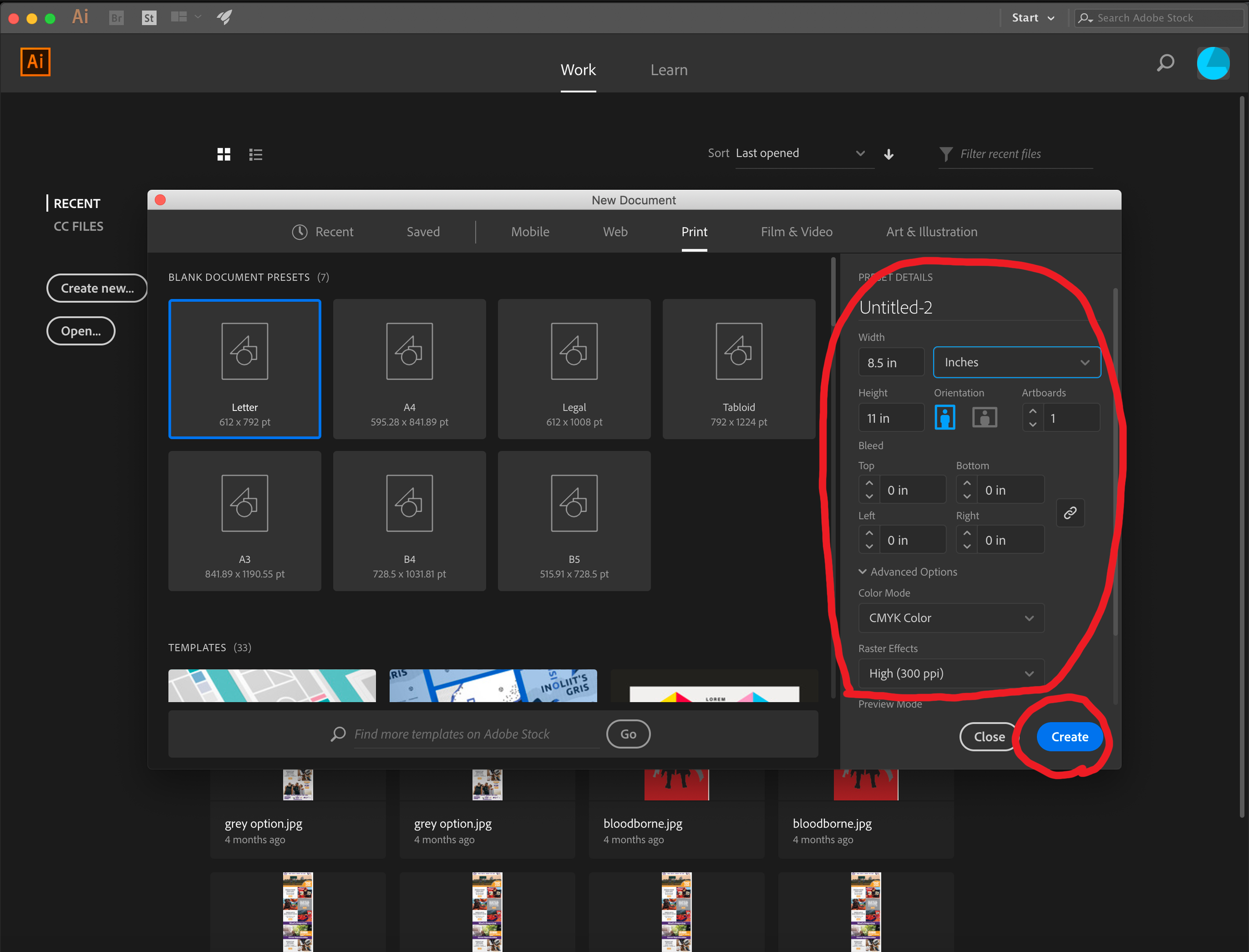Switch recent files to list view

[256, 153]
